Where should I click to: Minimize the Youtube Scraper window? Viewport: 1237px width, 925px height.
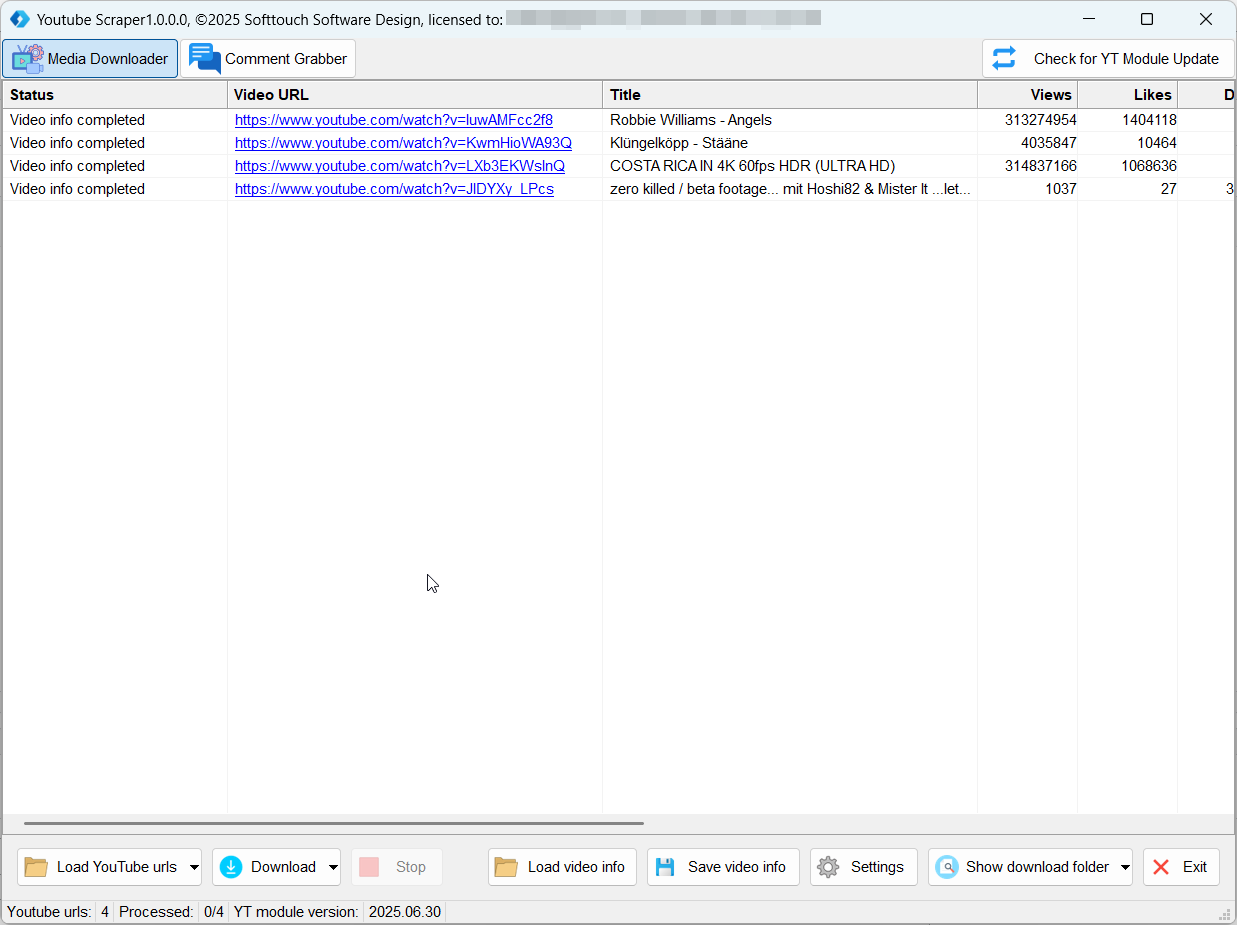[1088, 19]
